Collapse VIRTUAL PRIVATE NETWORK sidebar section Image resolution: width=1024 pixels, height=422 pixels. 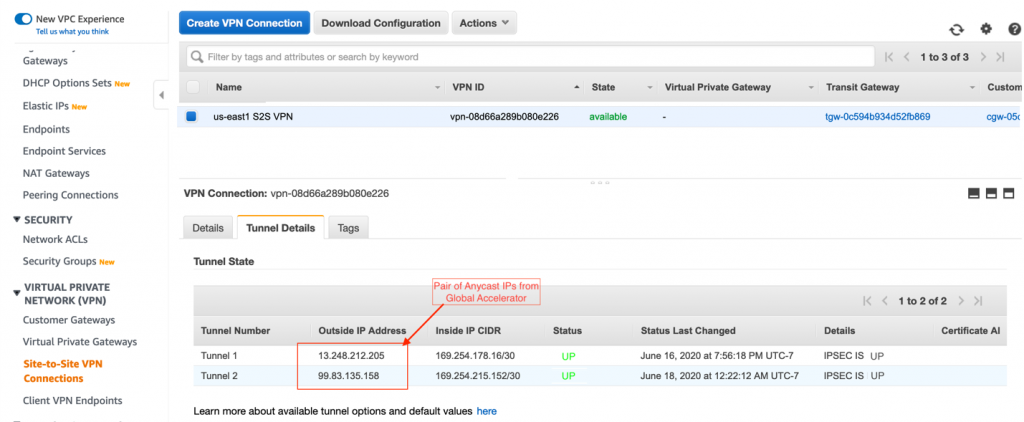[x=17, y=293]
